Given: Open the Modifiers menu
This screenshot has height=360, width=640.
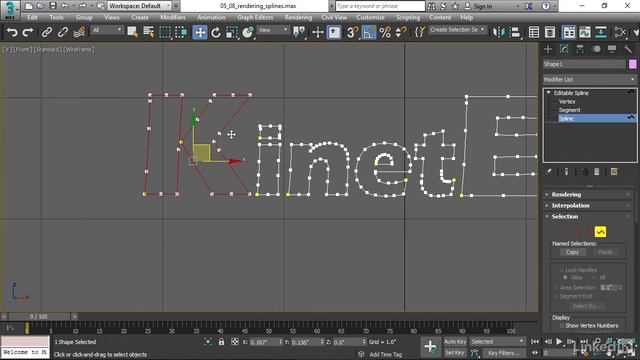Looking at the screenshot, I should point(173,18).
